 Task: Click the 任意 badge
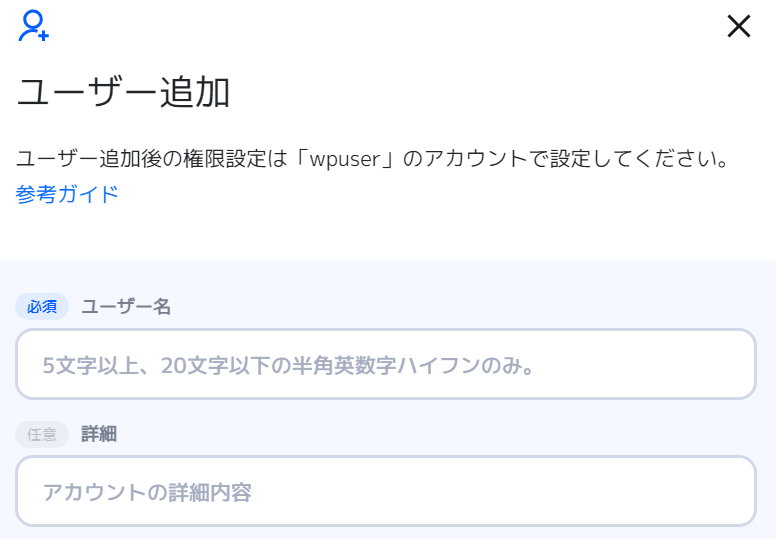click(x=42, y=435)
